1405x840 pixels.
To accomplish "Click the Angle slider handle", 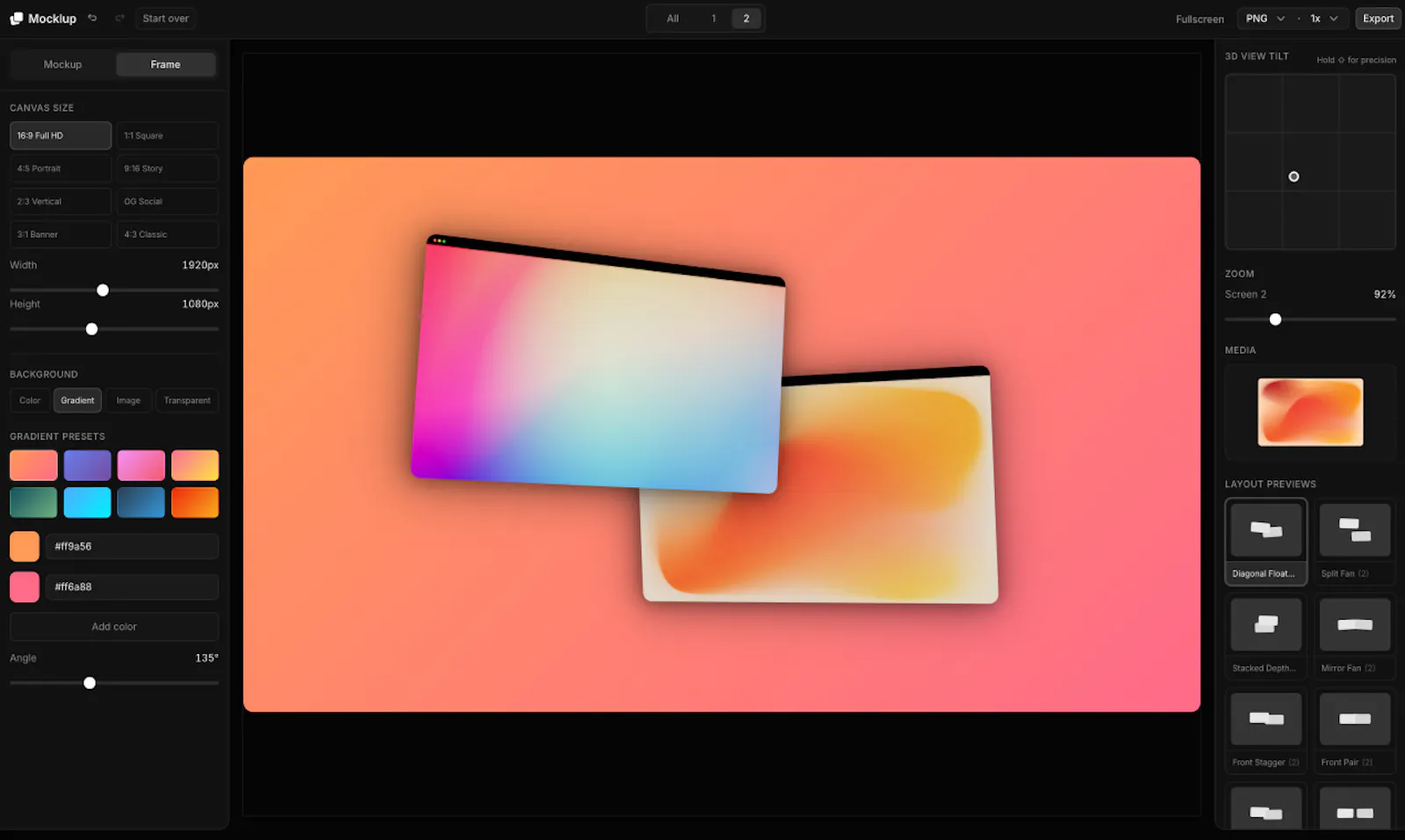I will tap(90, 683).
